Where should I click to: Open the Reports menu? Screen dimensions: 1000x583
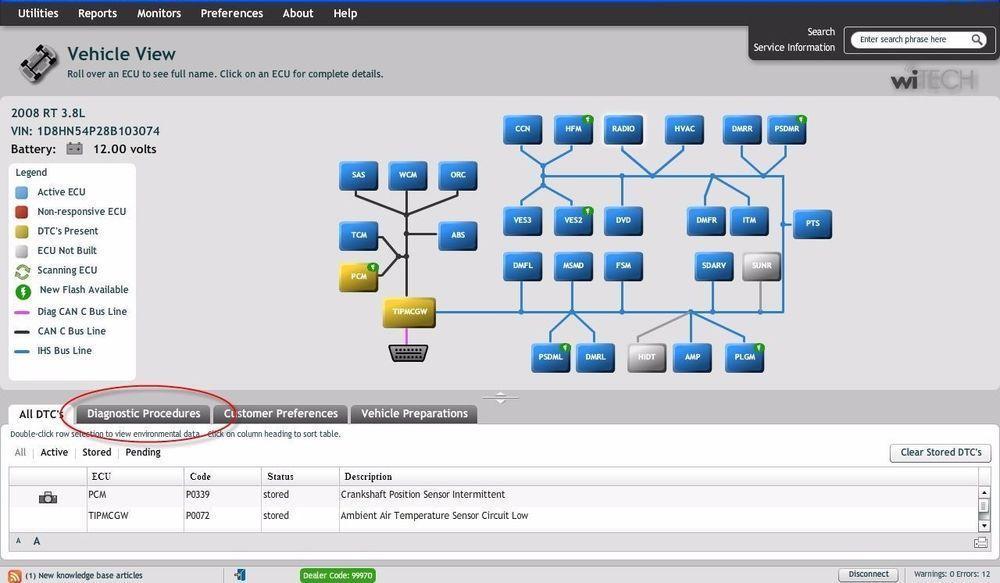pyautogui.click(x=98, y=13)
